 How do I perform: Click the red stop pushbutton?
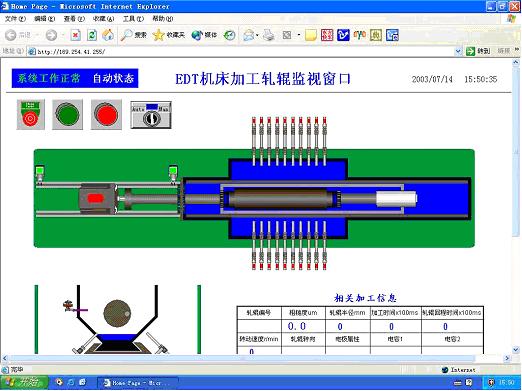pyautogui.click(x=106, y=114)
